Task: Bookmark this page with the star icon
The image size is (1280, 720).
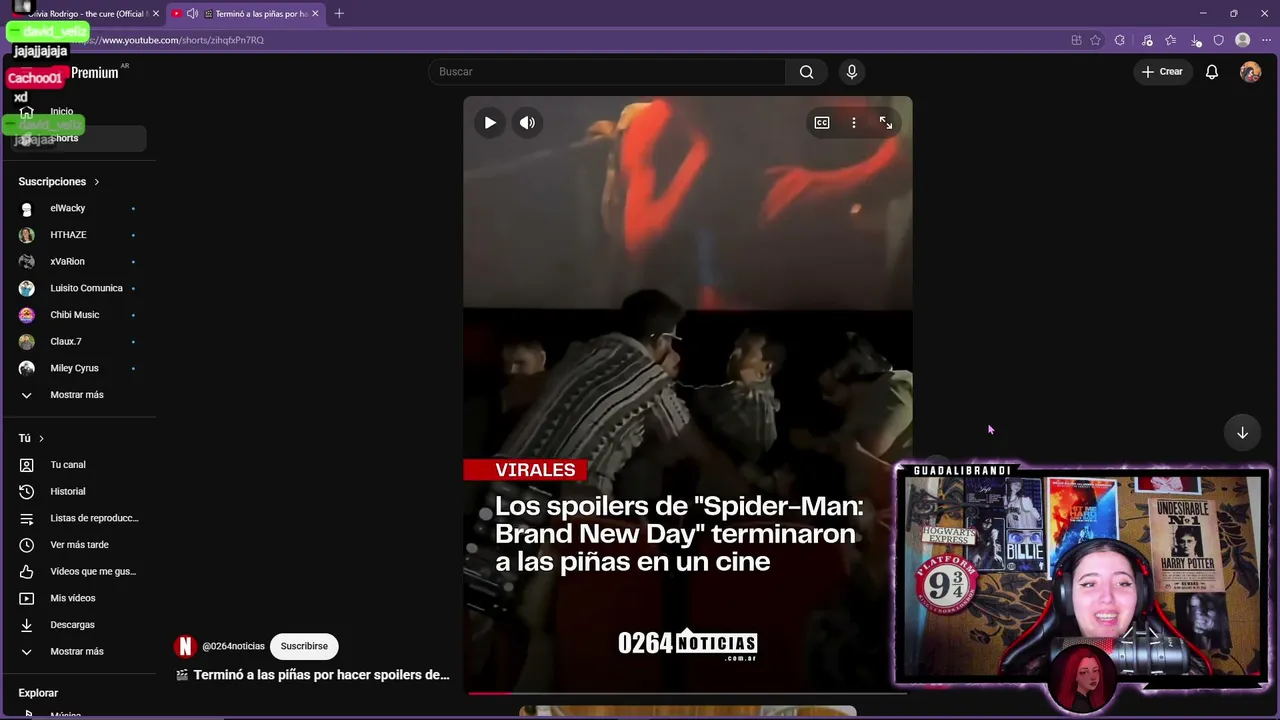Action: [x=1096, y=40]
